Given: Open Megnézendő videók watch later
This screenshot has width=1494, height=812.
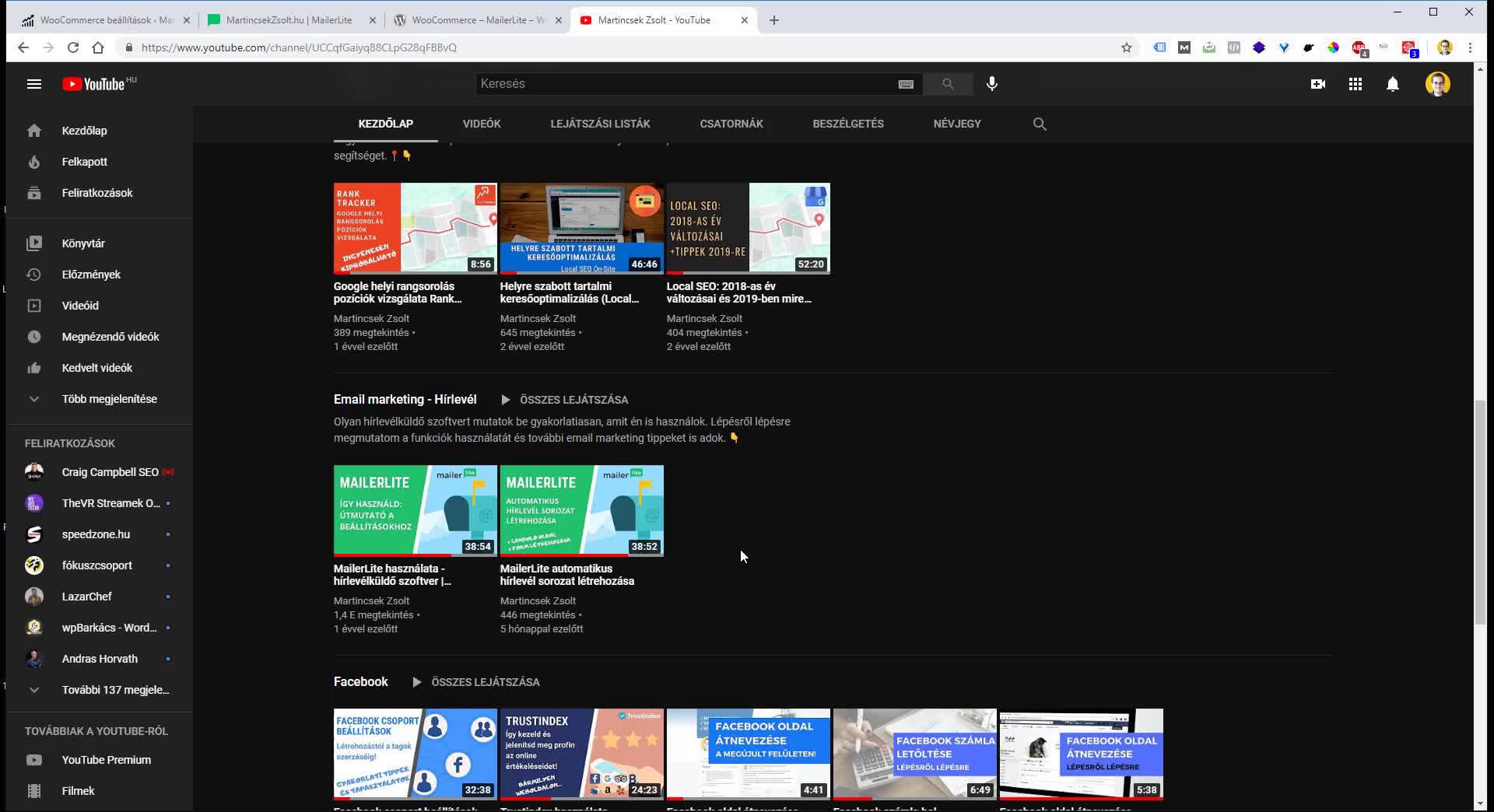Looking at the screenshot, I should (x=100, y=337).
